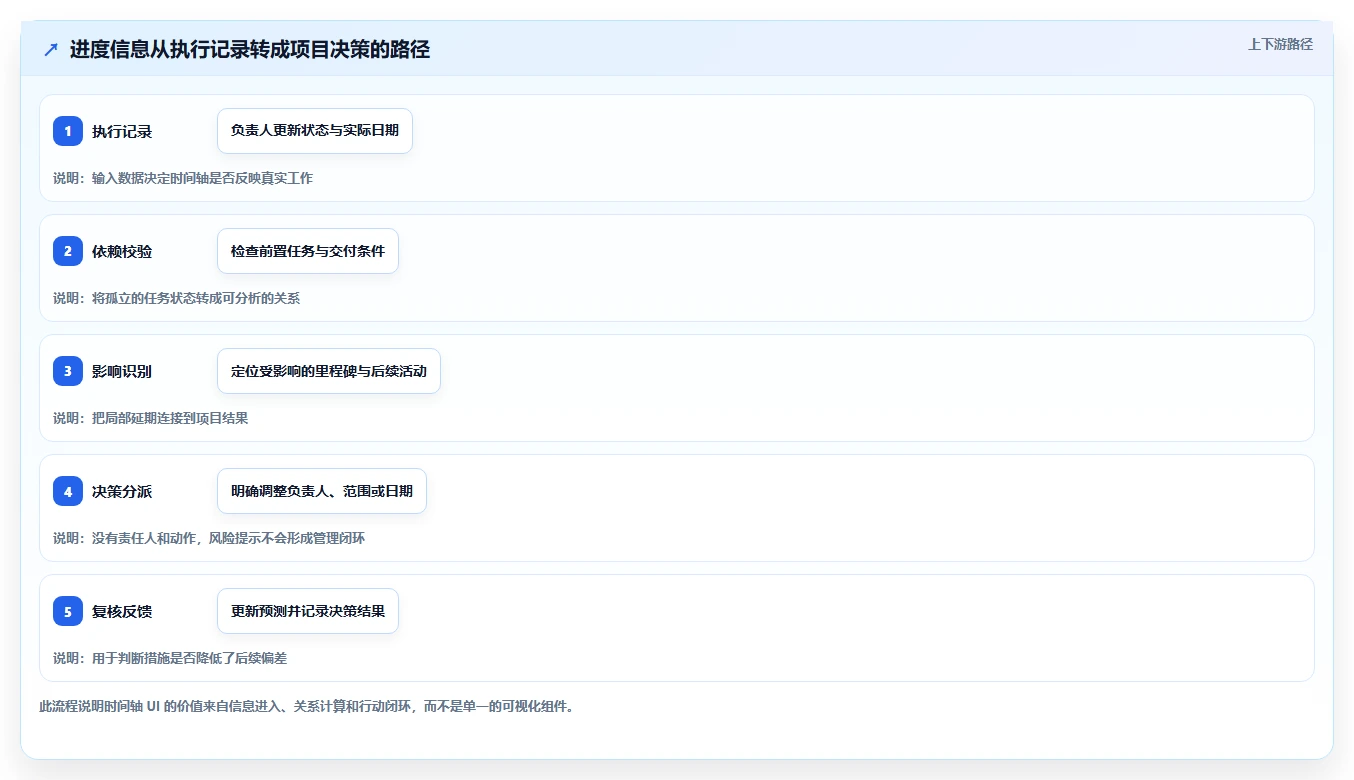Viewport: 1354px width, 780px height.
Task: Select step number 2 badge
Action: (68, 251)
